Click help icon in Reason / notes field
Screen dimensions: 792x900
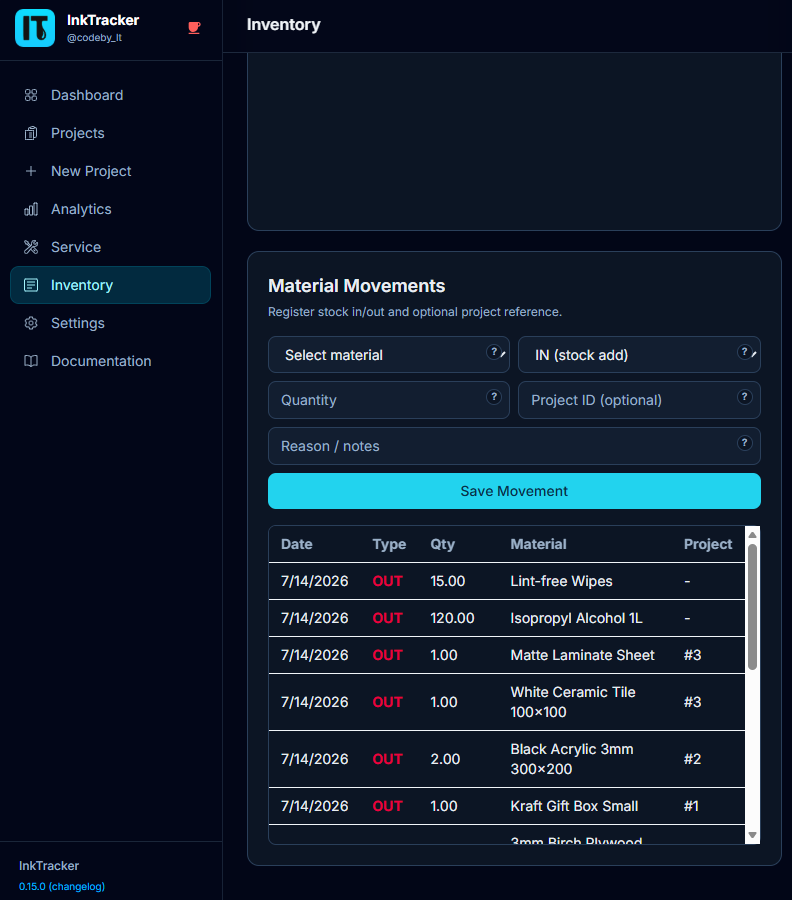(x=744, y=443)
